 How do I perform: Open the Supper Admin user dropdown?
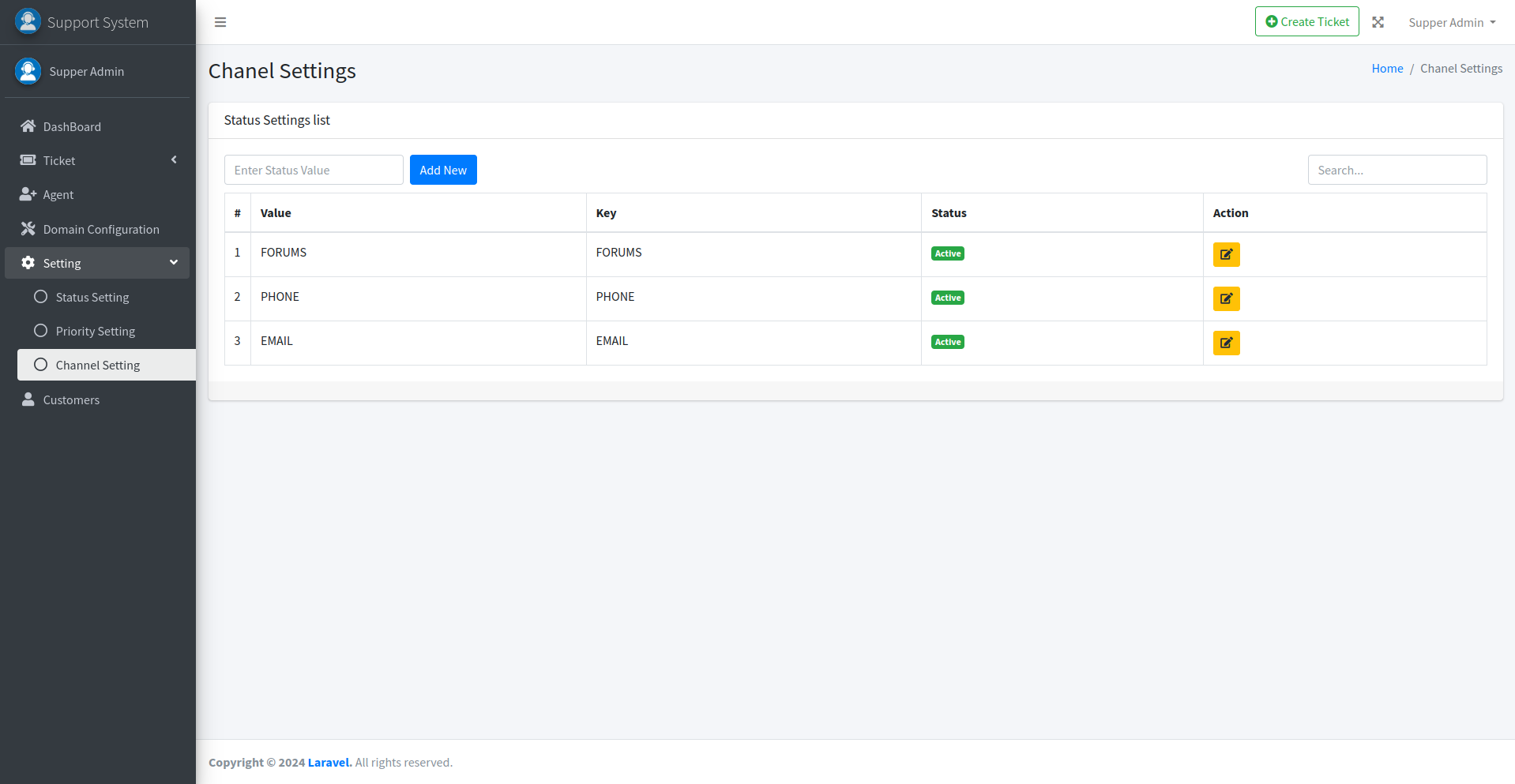[1451, 22]
